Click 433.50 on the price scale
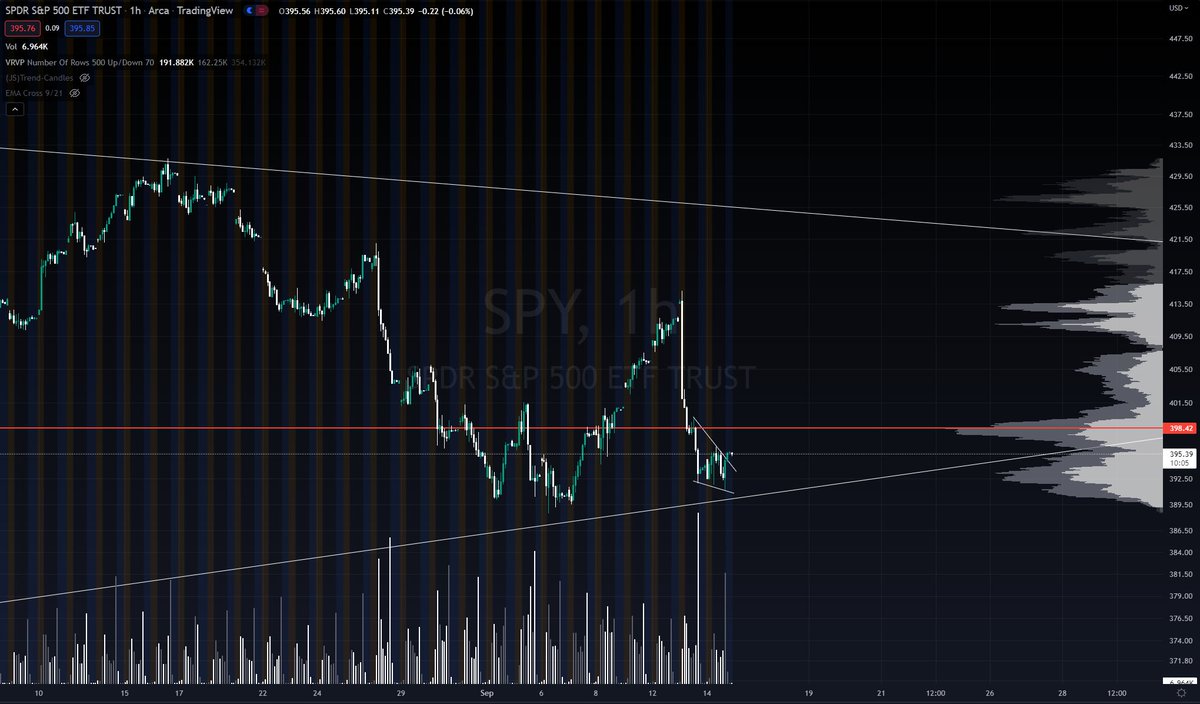Screen dimensions: 1200x704 (x=1181, y=144)
